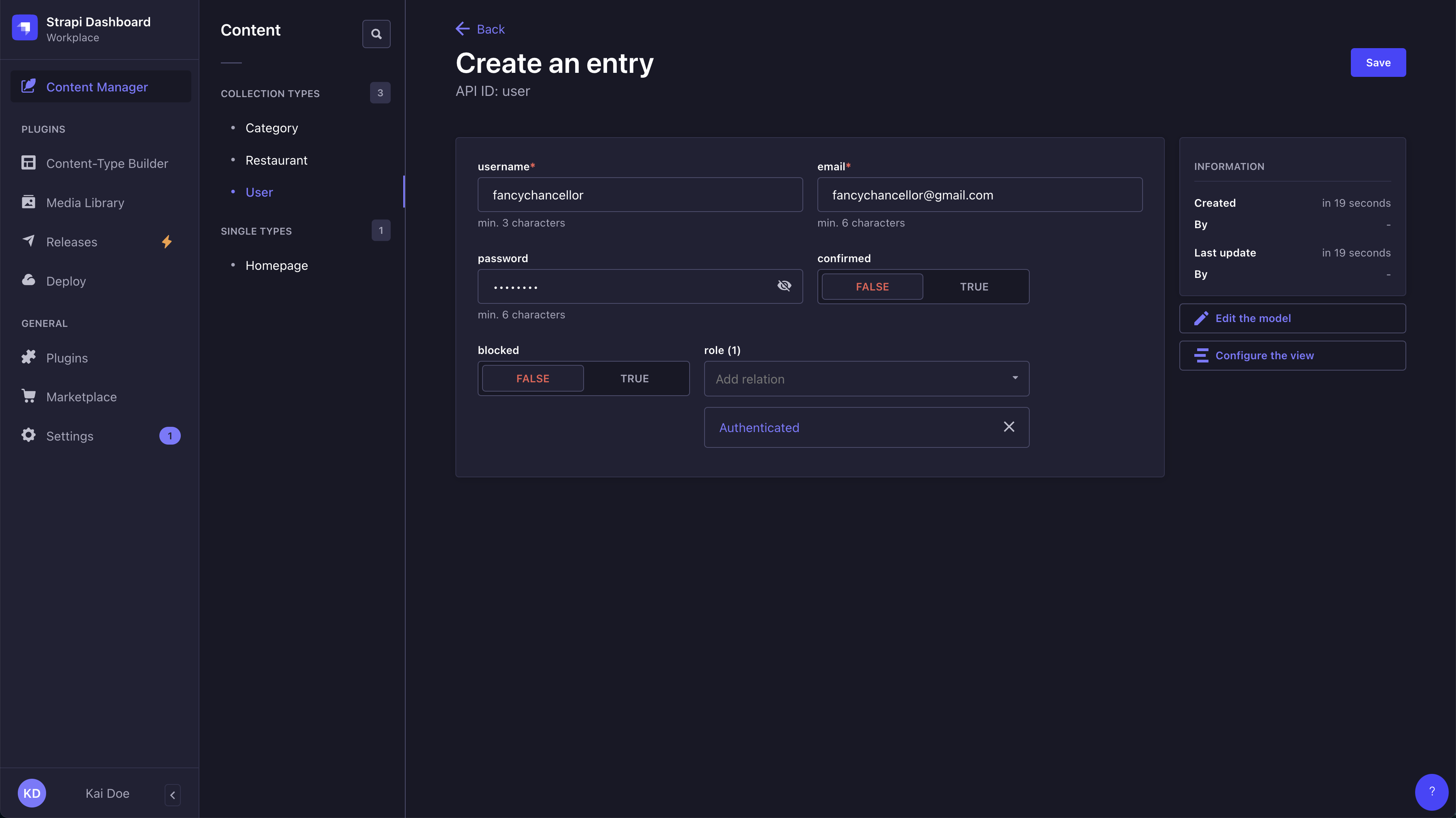Open the Marketplace
Screen dimensions: 1456x818
pos(81,396)
